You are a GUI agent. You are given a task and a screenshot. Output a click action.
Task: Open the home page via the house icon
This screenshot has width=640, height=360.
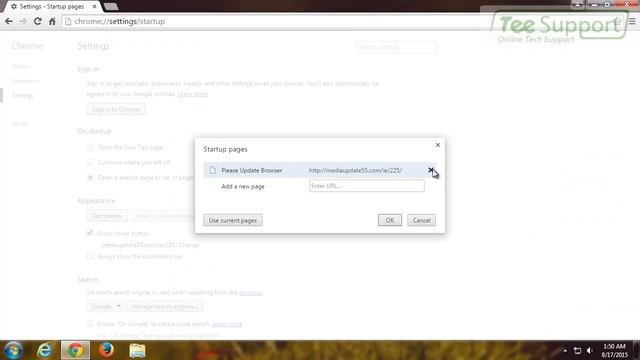click(x=52, y=21)
